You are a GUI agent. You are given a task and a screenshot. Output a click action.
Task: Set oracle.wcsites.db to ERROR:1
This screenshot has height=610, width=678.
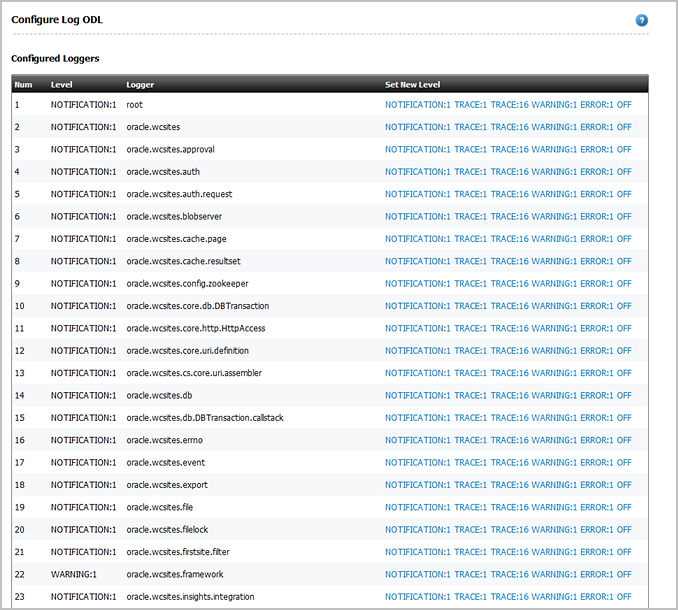pos(597,396)
